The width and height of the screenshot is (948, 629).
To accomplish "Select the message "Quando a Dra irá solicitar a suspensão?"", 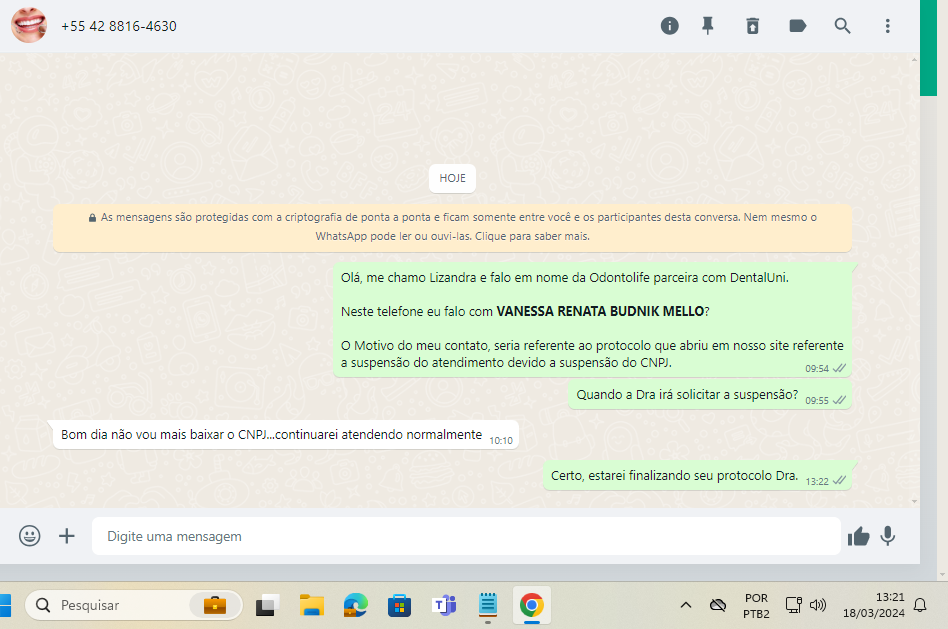I will click(710, 395).
